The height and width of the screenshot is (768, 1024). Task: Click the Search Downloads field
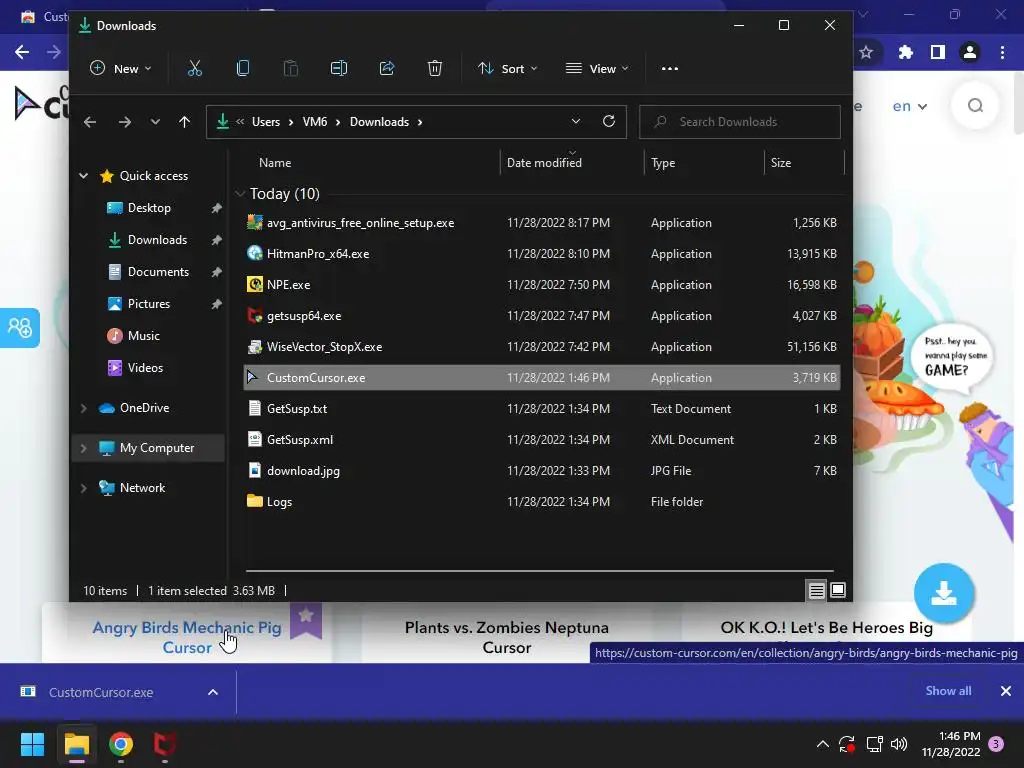coord(739,122)
